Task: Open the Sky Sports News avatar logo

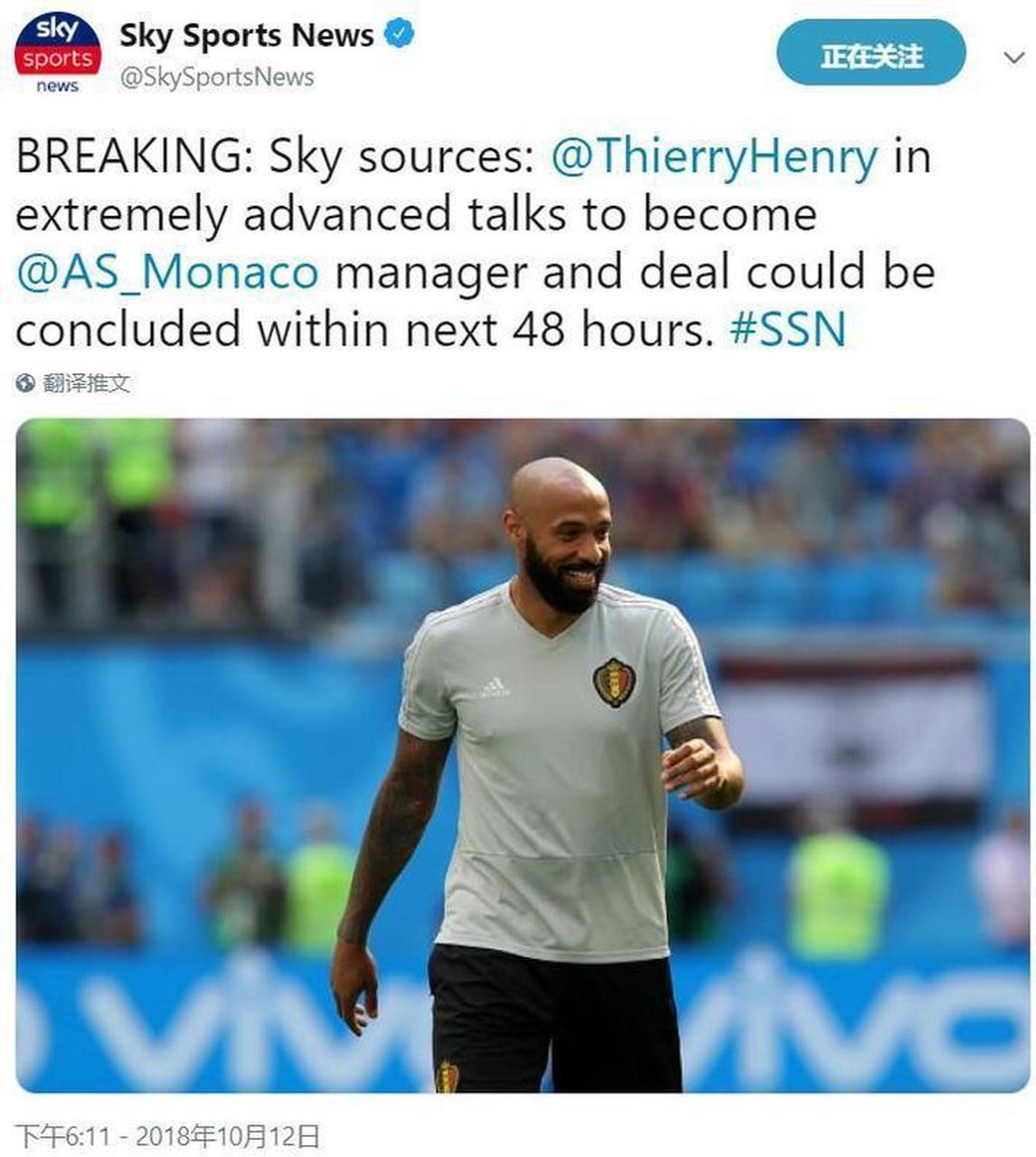Action: (58, 52)
